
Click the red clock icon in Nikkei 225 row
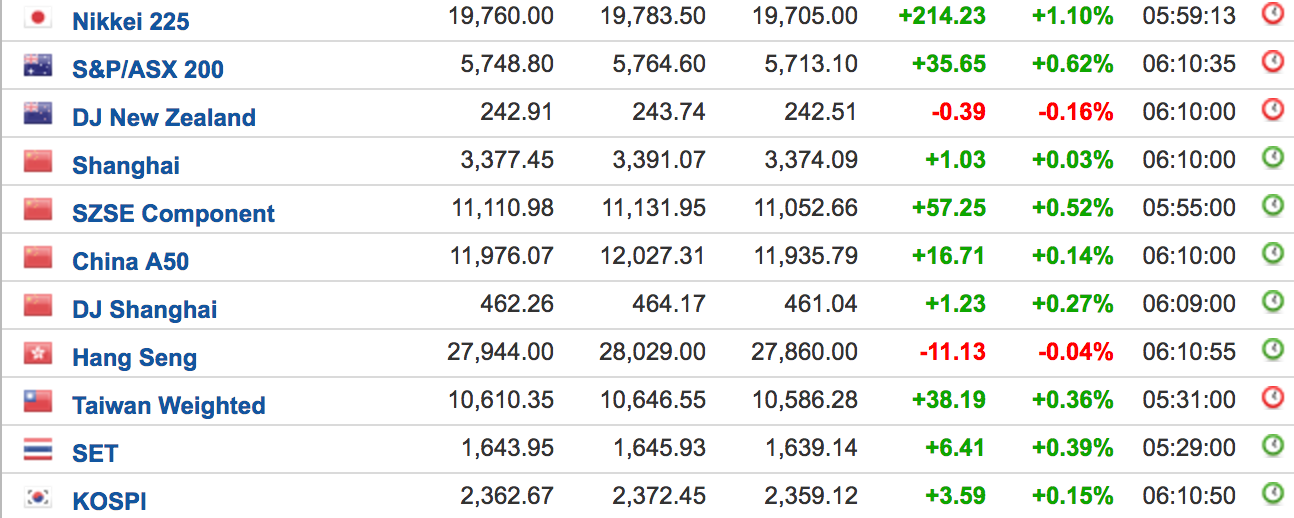[1272, 14]
